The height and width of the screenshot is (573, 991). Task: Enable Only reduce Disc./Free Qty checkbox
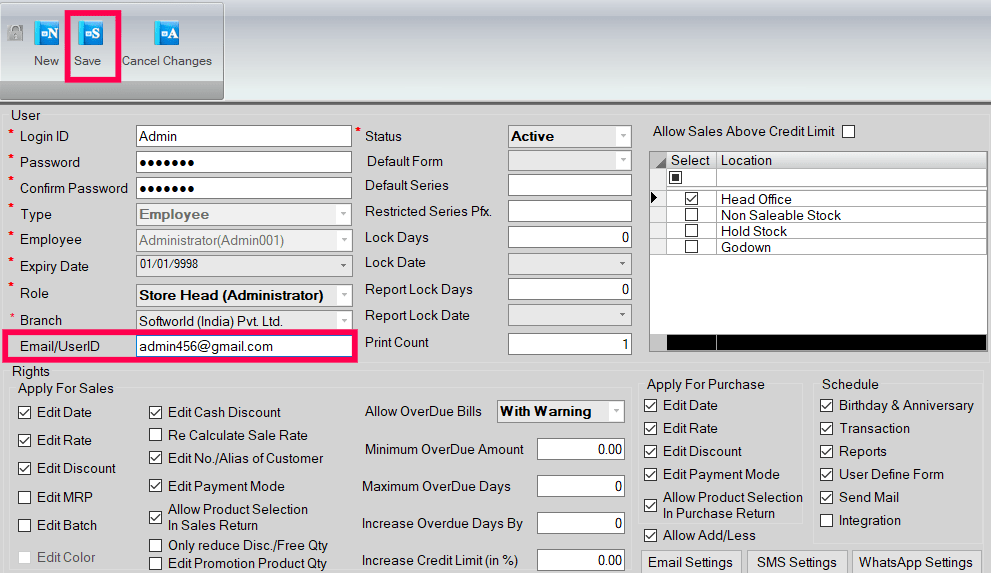tap(155, 545)
